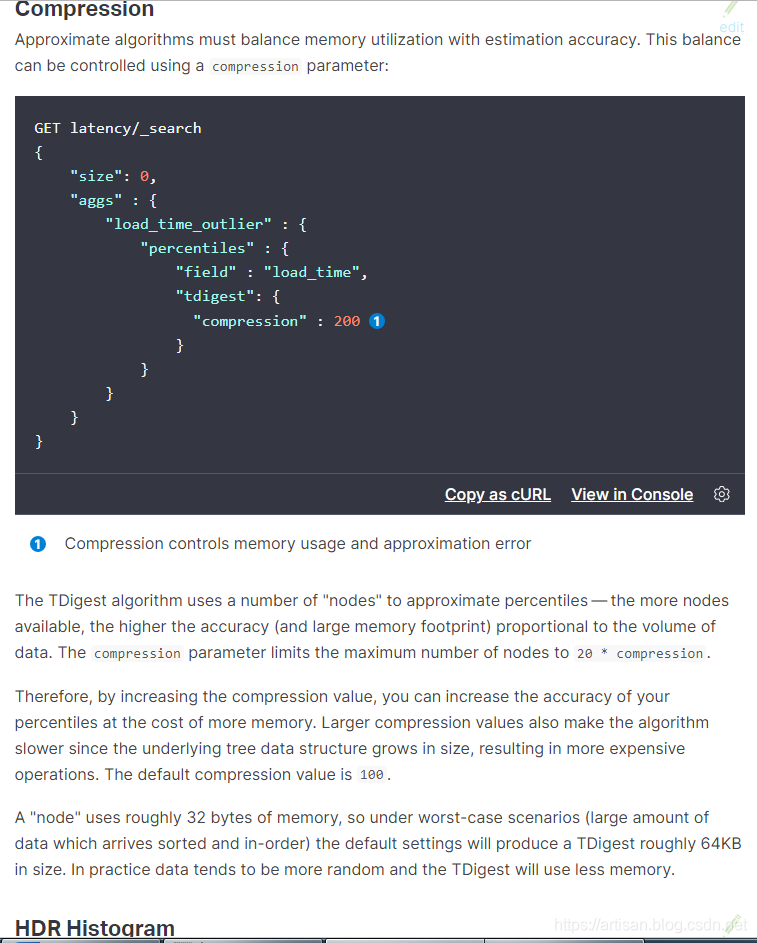Click the inline compression code in the first paragraph
Viewport: 757px width, 943px height.
(255, 67)
